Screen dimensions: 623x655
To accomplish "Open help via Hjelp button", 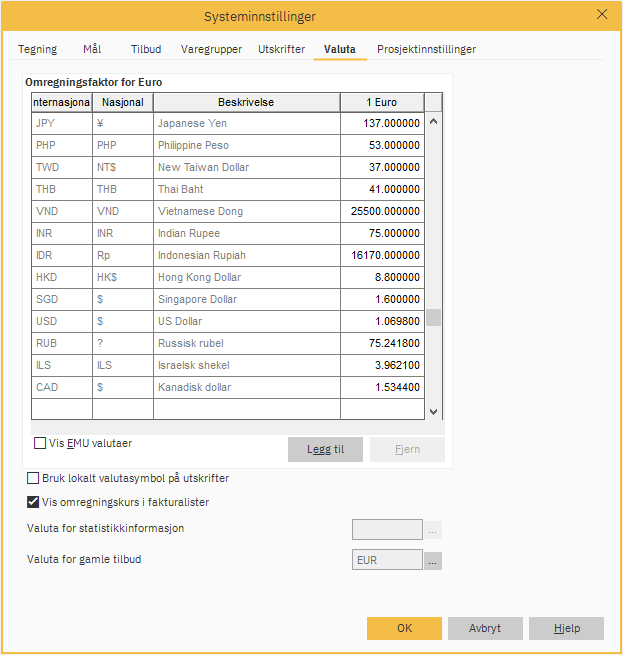I will coord(566,629).
